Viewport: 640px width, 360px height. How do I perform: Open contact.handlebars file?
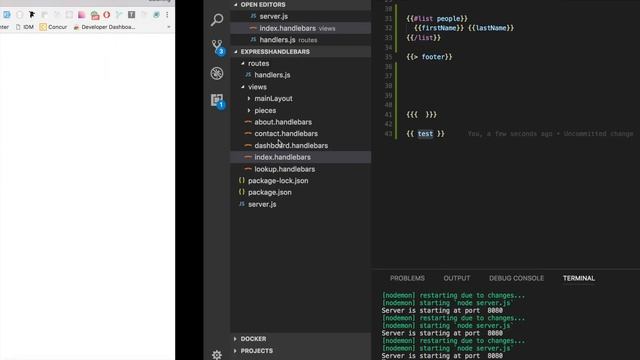[301, 133]
